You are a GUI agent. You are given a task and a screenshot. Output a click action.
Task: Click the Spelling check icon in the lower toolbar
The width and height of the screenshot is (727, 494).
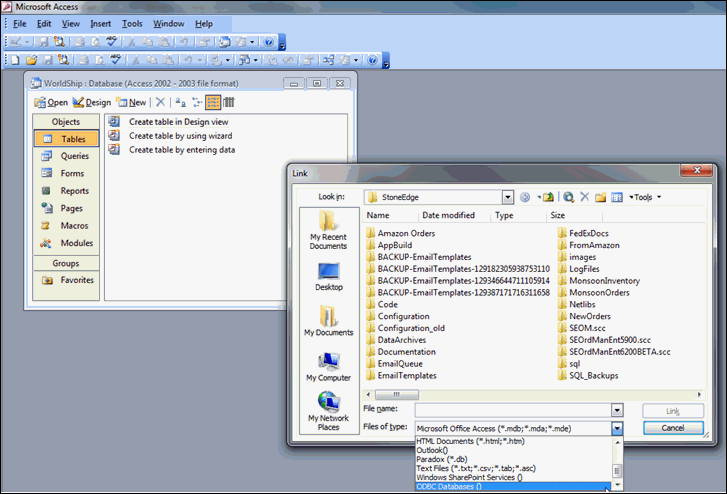[115, 60]
